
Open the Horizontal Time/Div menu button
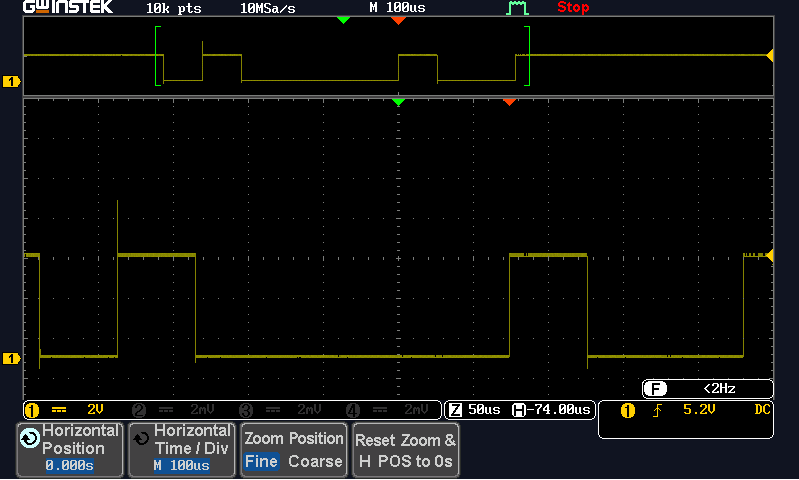(x=181, y=449)
